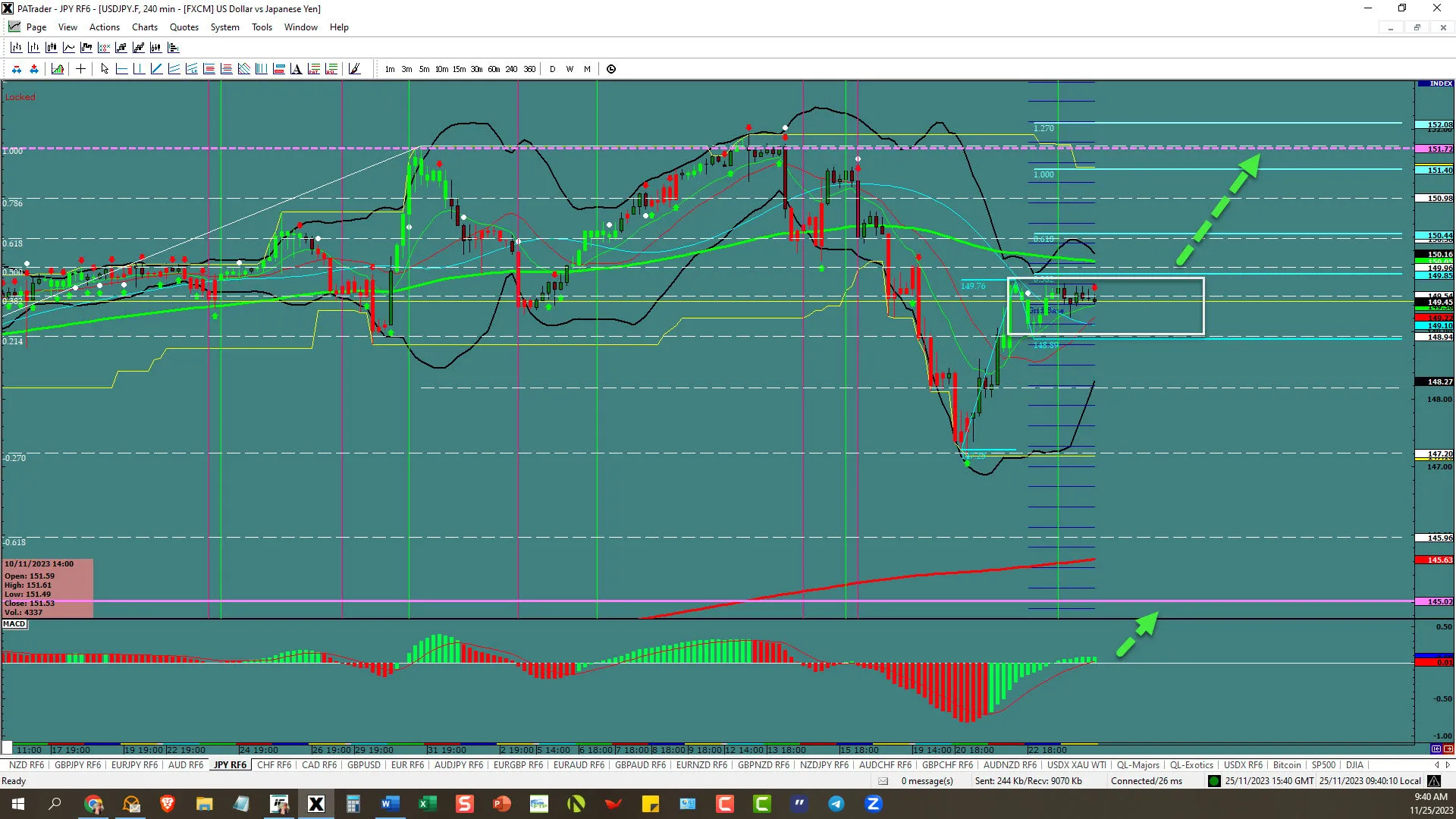Select the text annotation A tool

click(x=296, y=69)
